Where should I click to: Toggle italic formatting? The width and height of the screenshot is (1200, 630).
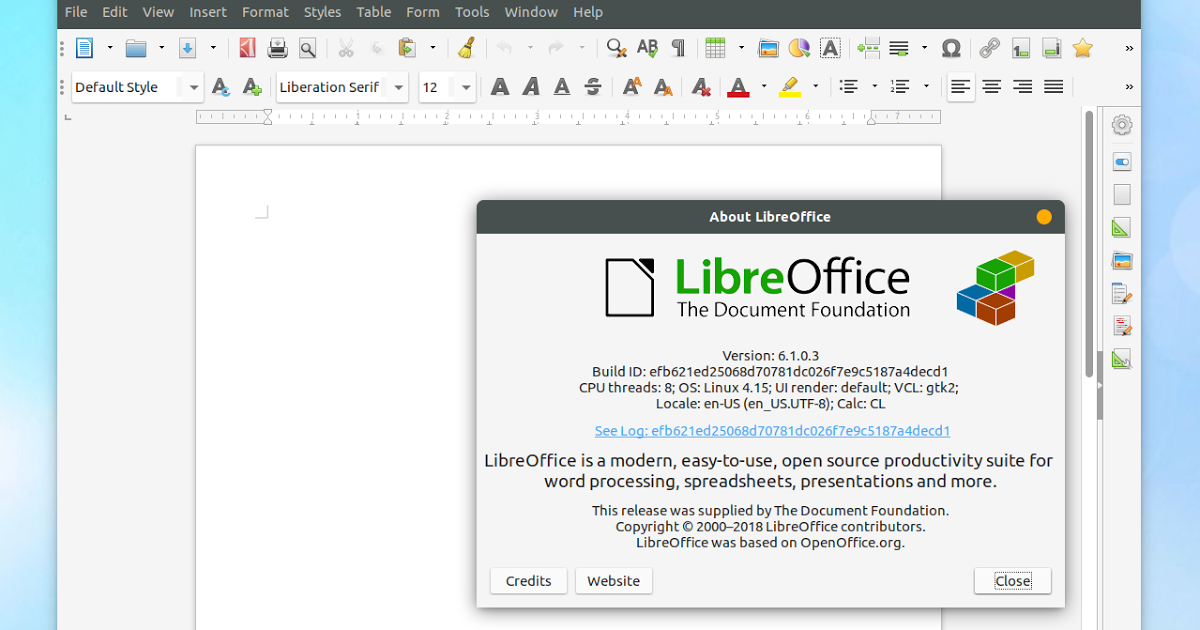pos(530,87)
